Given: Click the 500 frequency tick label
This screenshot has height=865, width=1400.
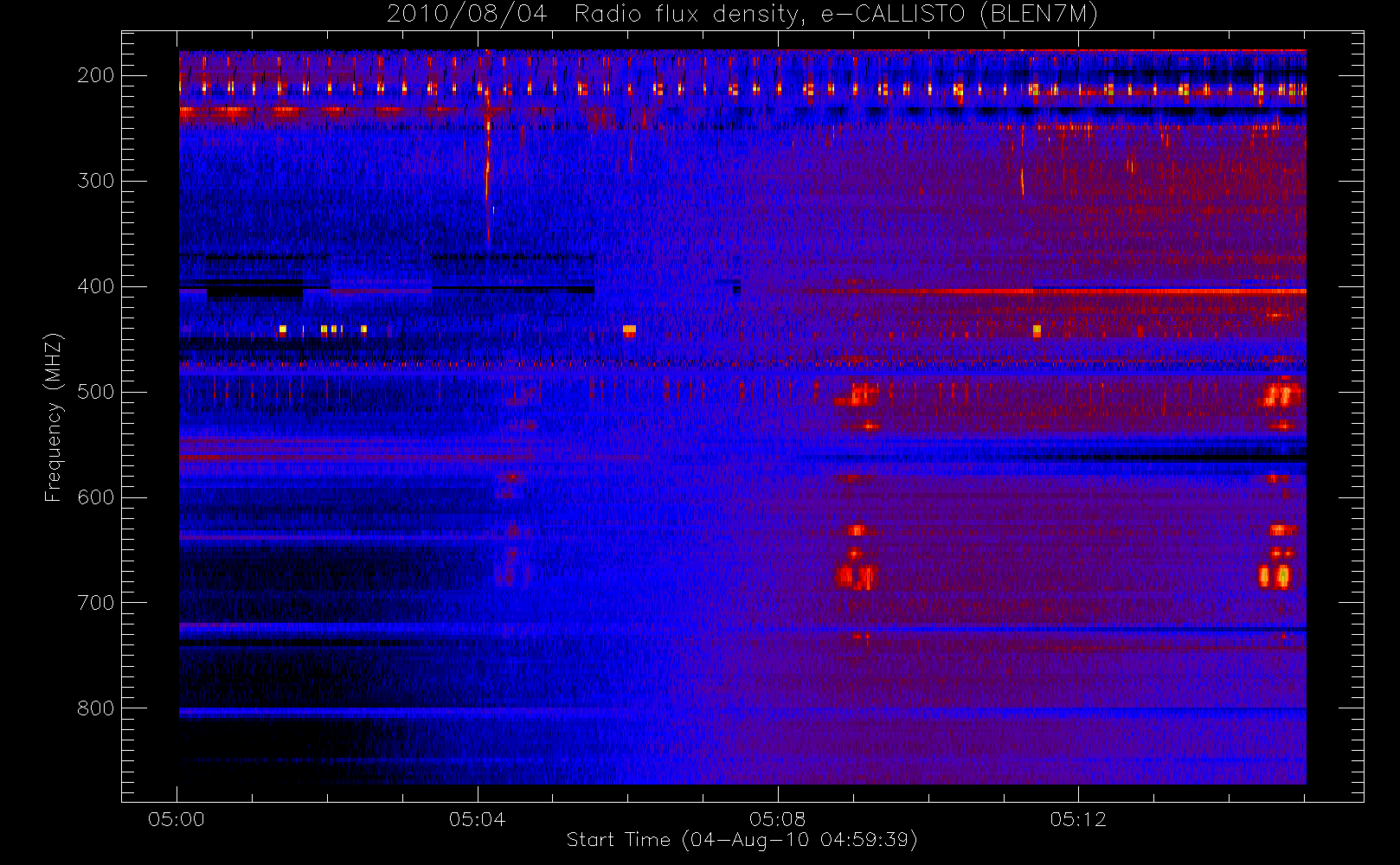Looking at the screenshot, I should click(x=96, y=392).
